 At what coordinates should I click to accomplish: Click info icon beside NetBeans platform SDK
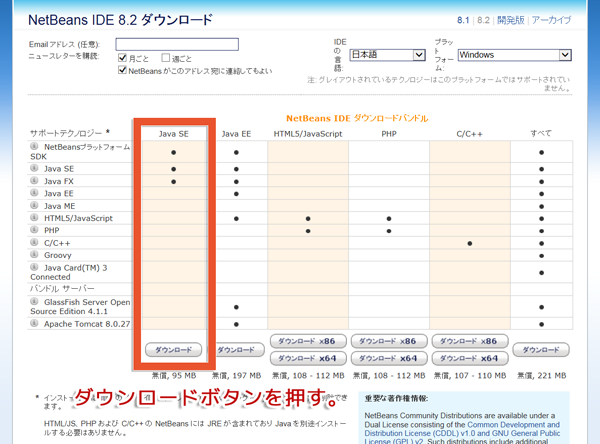34,146
